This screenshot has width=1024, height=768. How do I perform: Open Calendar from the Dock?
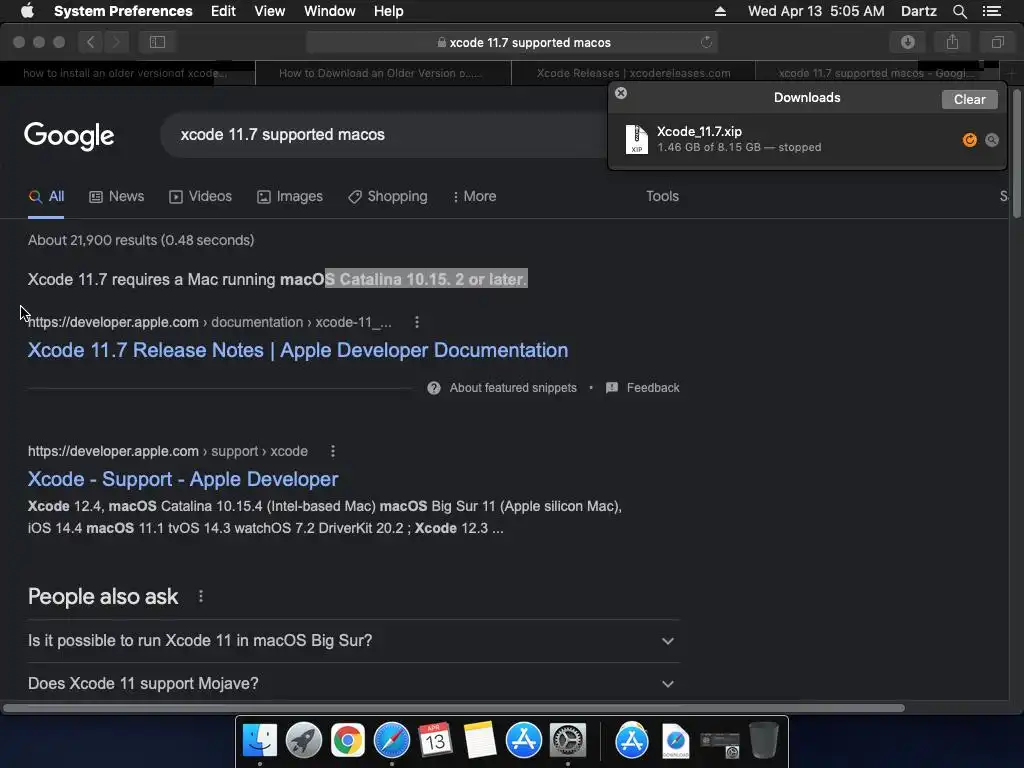(435, 740)
